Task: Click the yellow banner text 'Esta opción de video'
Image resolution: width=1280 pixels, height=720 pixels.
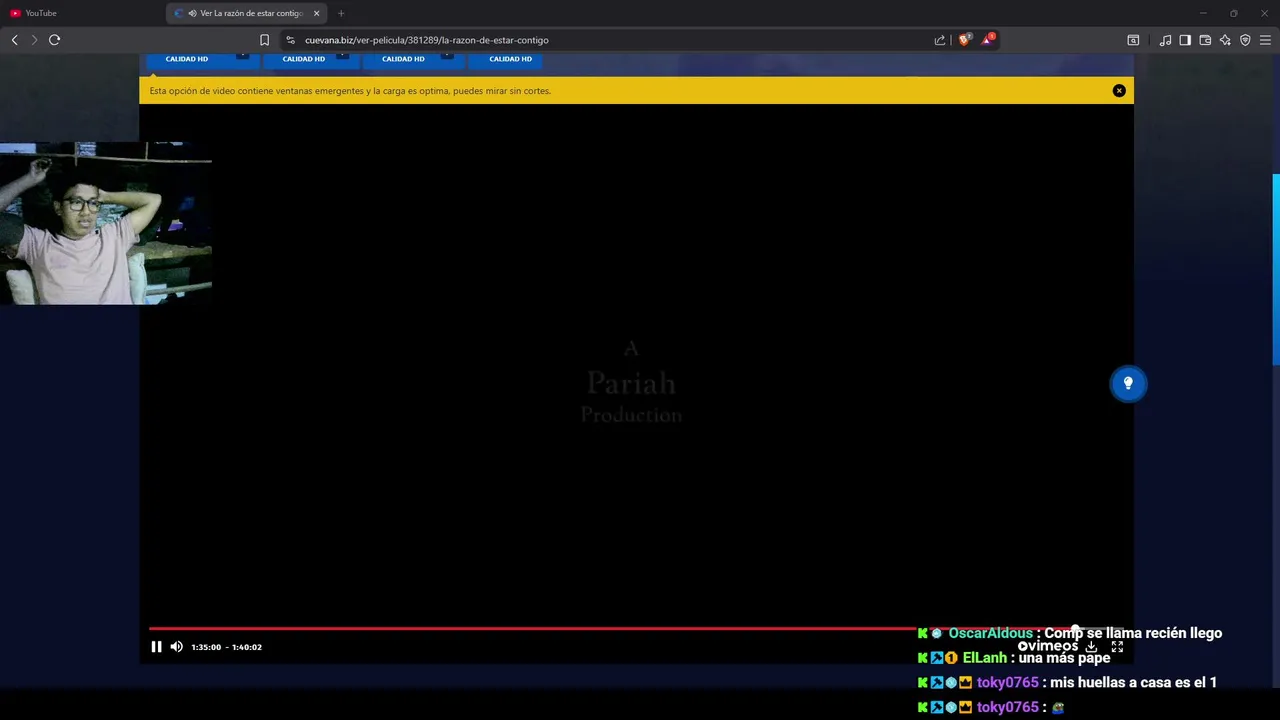Action: coord(350,91)
